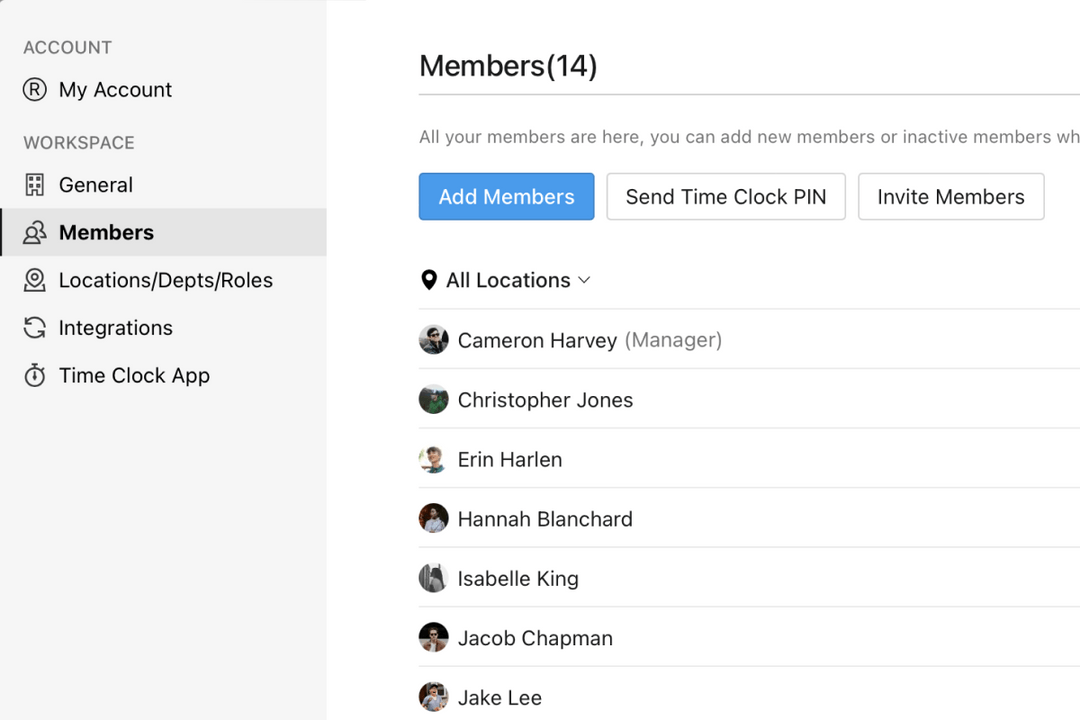The width and height of the screenshot is (1080, 720).
Task: Click the Integrations sync arrows icon
Action: [x=34, y=328]
